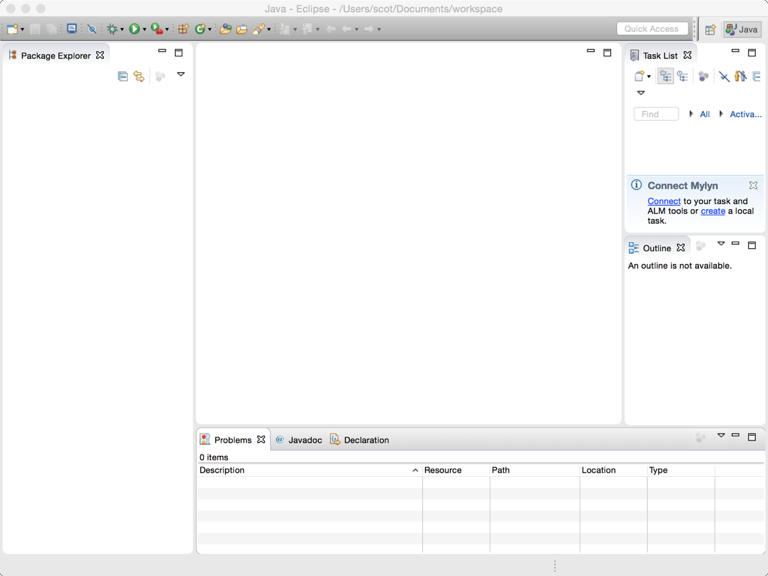Viewport: 768px width, 576px height.
Task: Click the Open Task folder icon
Action: 241,29
